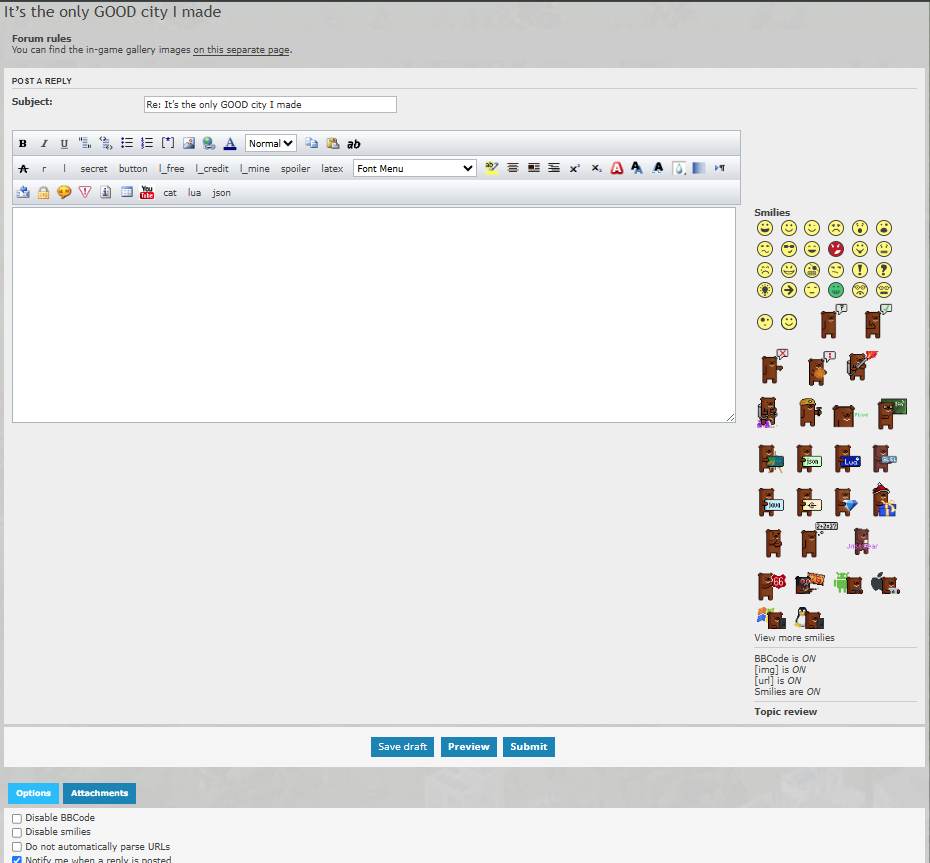This screenshot has width=930, height=863.
Task: Focus the message body text area
Action: 374,315
